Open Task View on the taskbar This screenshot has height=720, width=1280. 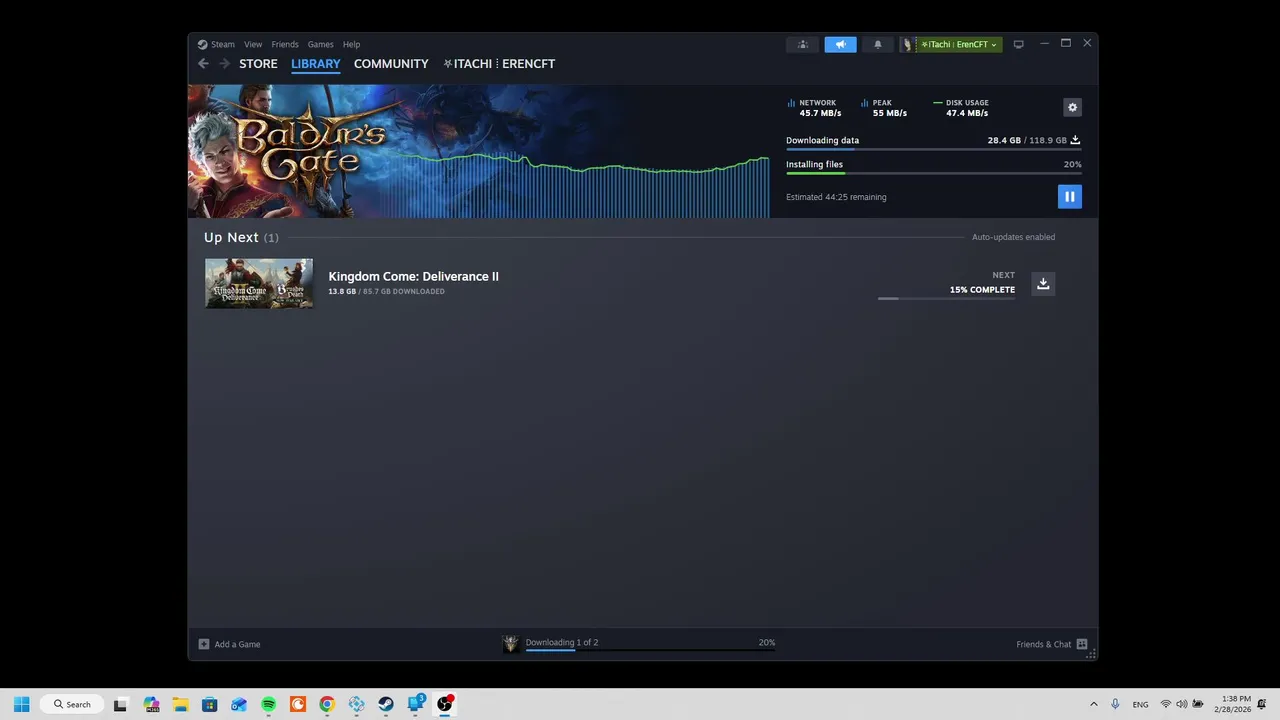121,704
